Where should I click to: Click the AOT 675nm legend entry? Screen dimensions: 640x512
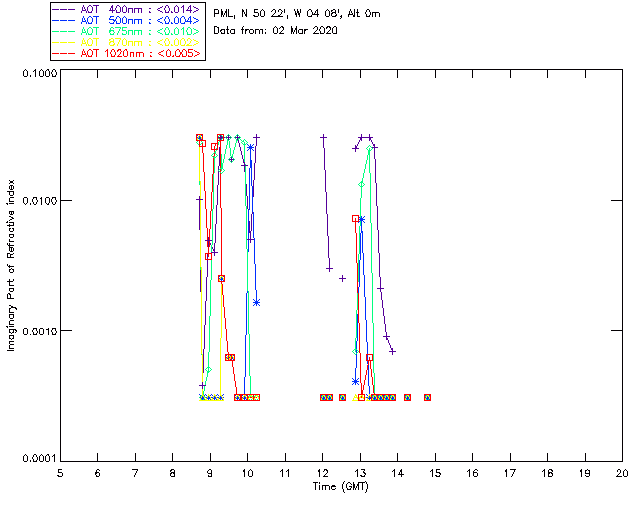coord(126,31)
